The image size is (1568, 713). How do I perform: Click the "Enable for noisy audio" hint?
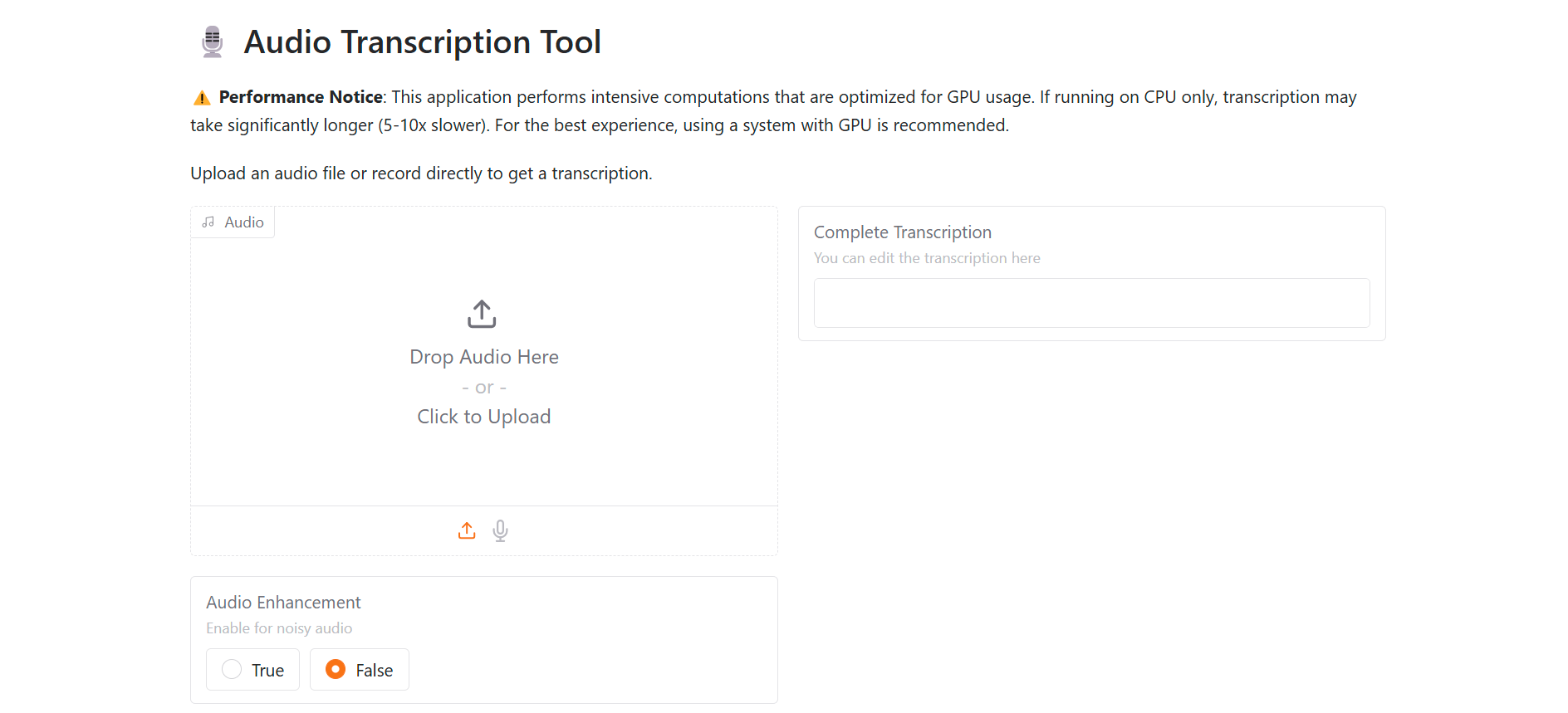279,628
